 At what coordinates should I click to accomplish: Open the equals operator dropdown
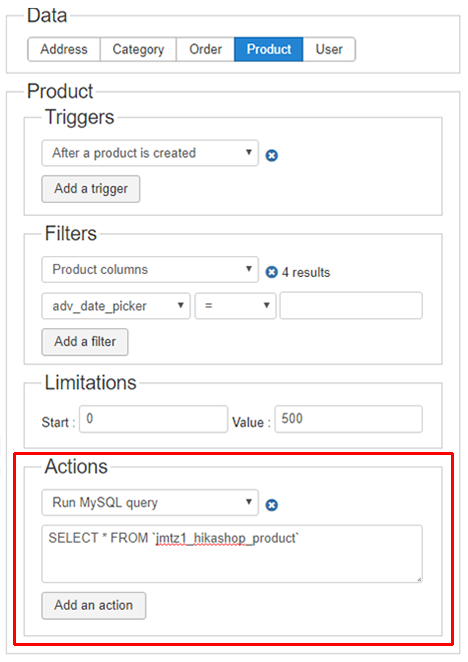pos(235,306)
